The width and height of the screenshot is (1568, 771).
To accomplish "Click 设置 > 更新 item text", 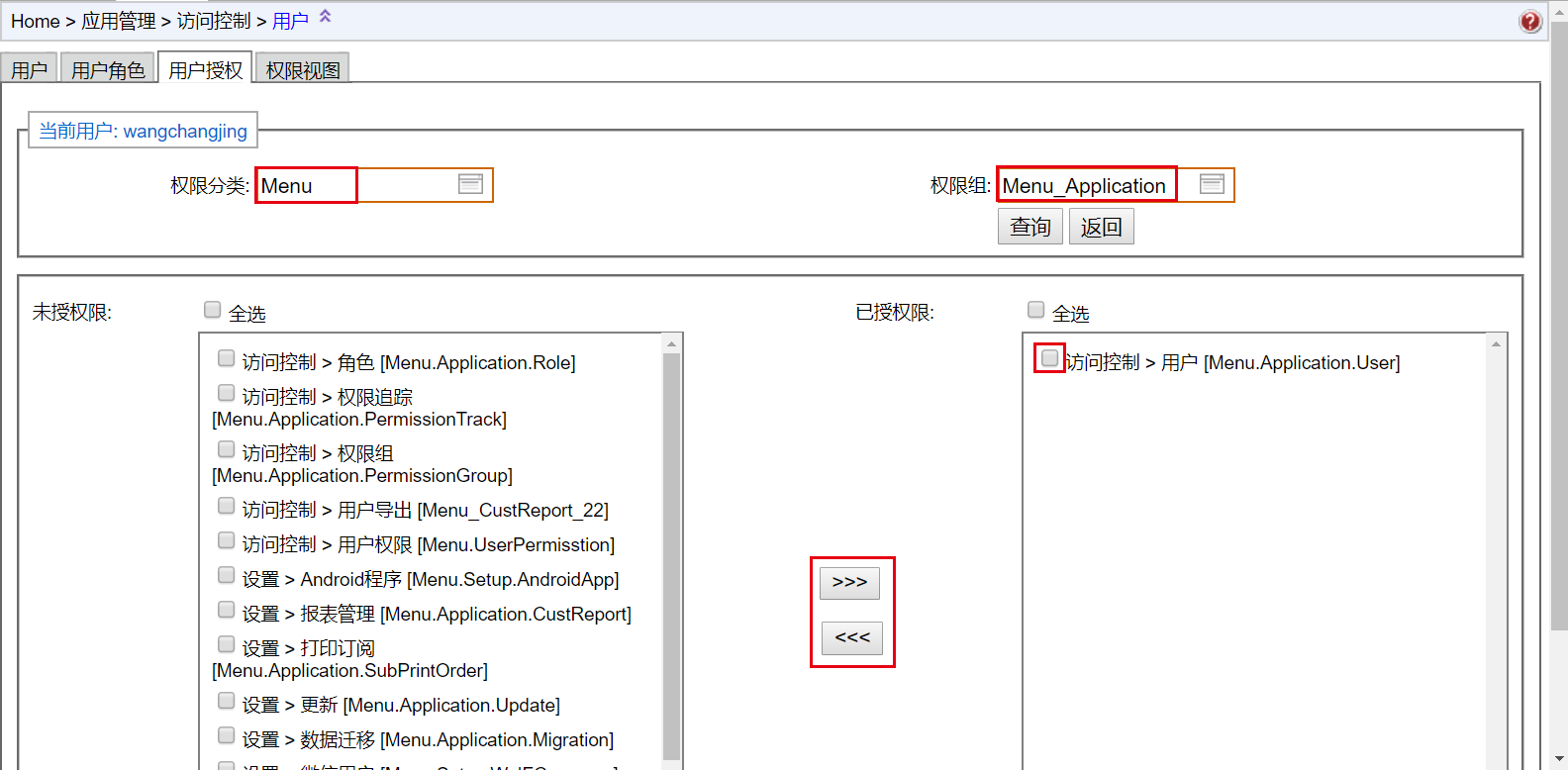I will (x=401, y=706).
